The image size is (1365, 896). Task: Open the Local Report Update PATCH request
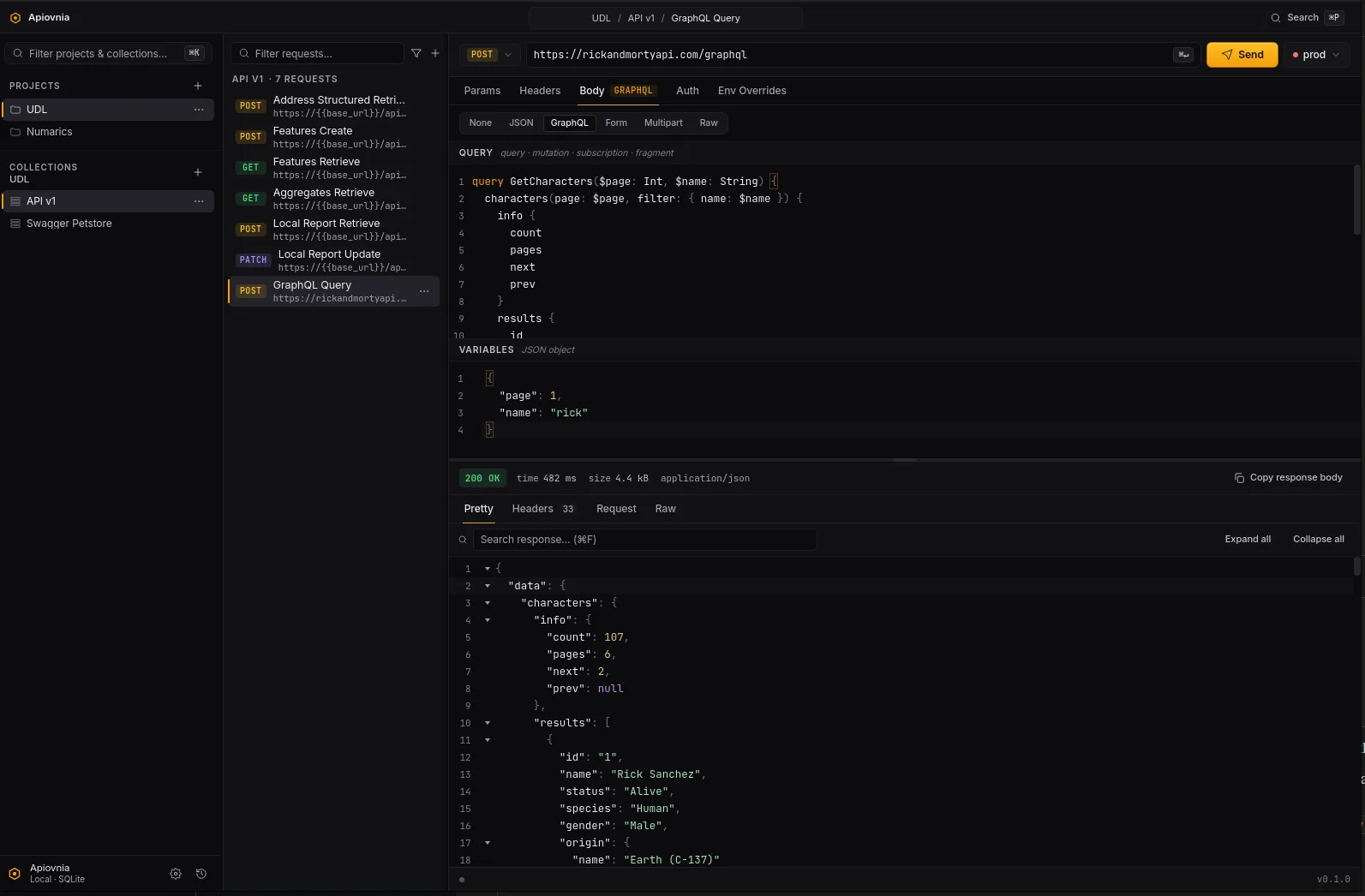click(x=334, y=260)
